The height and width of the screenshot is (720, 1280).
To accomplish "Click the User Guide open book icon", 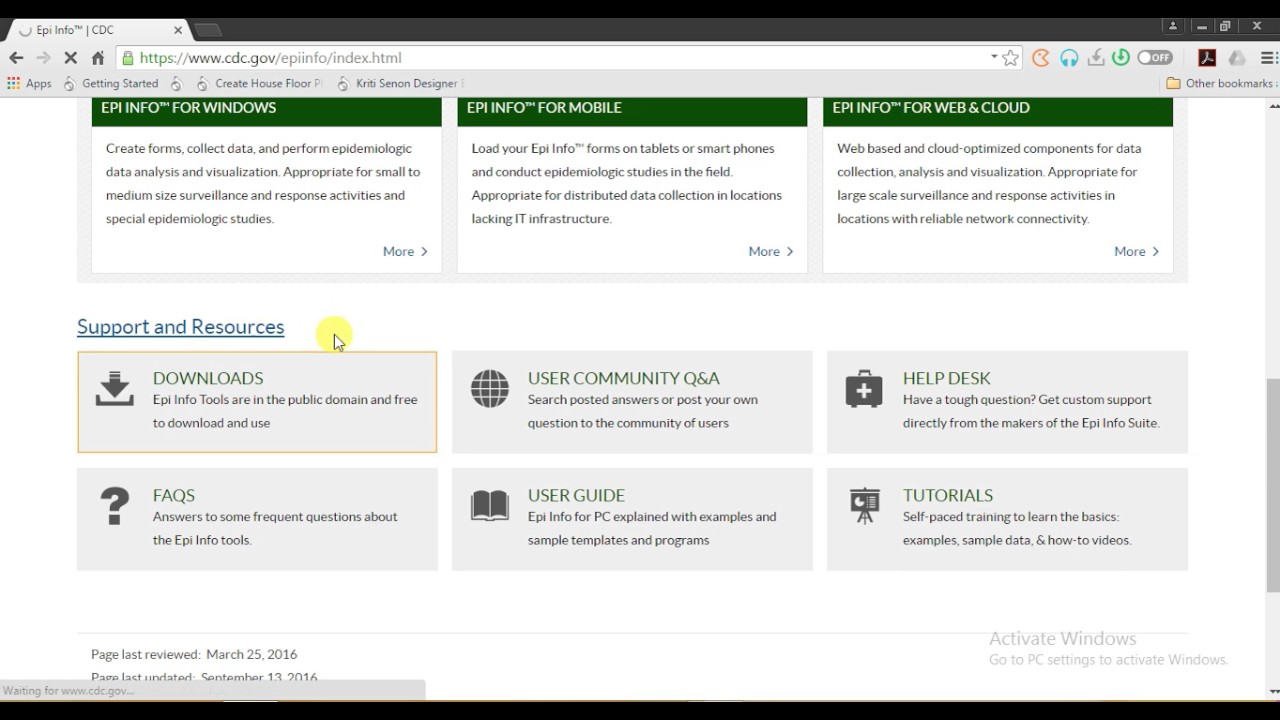I will click(490, 506).
